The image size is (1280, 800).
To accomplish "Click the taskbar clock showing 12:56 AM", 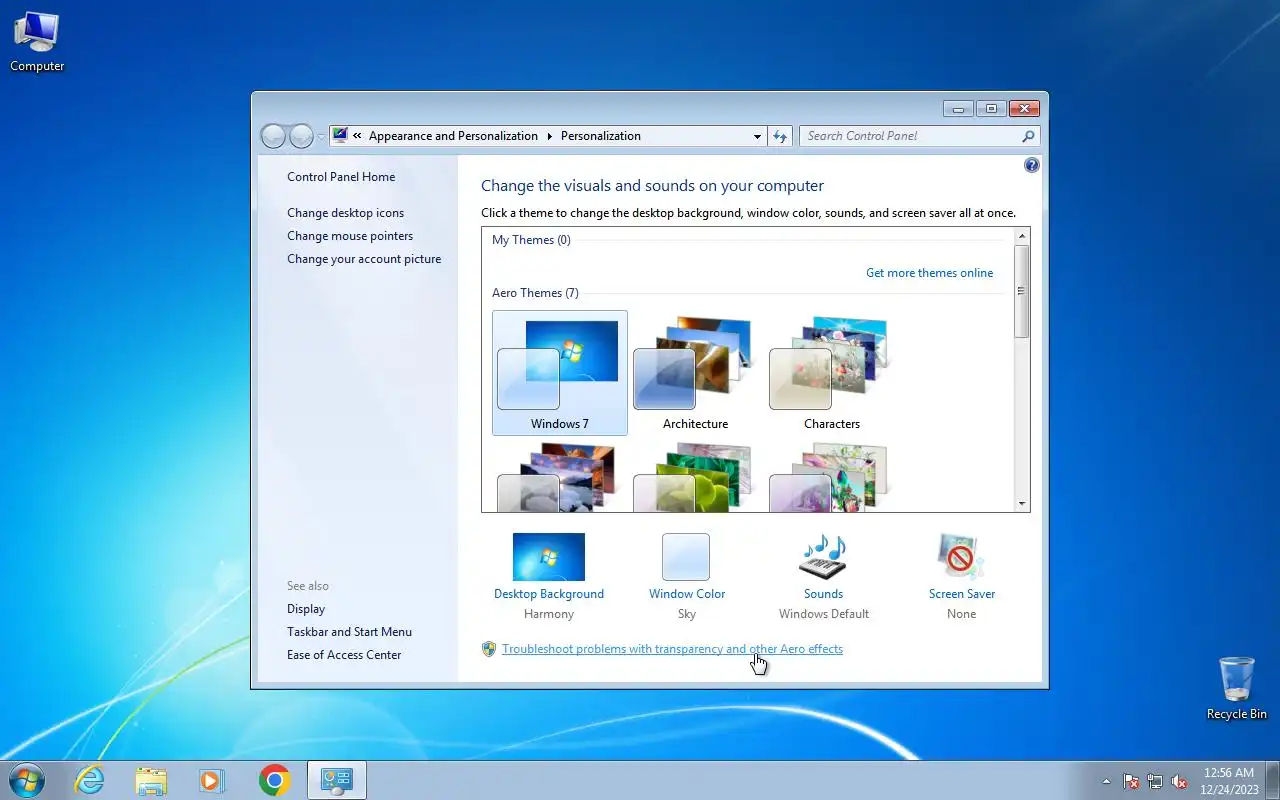I will [x=1229, y=781].
